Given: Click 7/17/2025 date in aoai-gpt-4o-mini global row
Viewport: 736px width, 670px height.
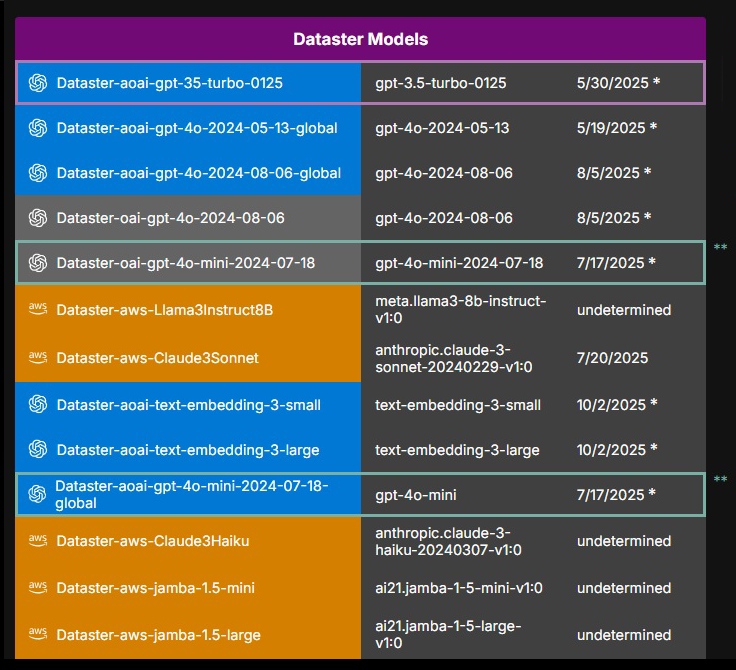Looking at the screenshot, I should coord(616,495).
